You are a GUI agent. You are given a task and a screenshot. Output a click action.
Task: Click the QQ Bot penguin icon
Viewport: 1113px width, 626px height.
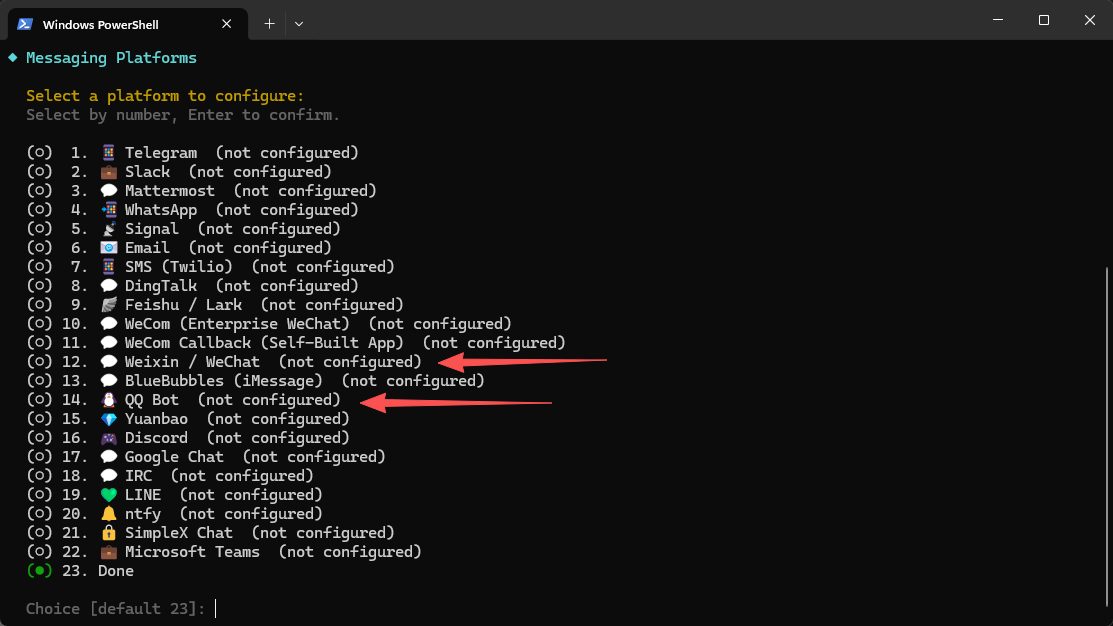(109, 400)
